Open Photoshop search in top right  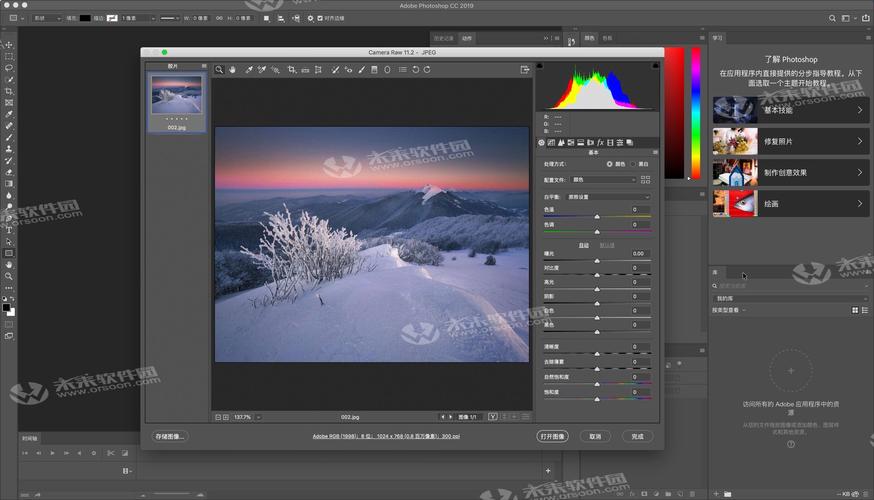coord(832,18)
